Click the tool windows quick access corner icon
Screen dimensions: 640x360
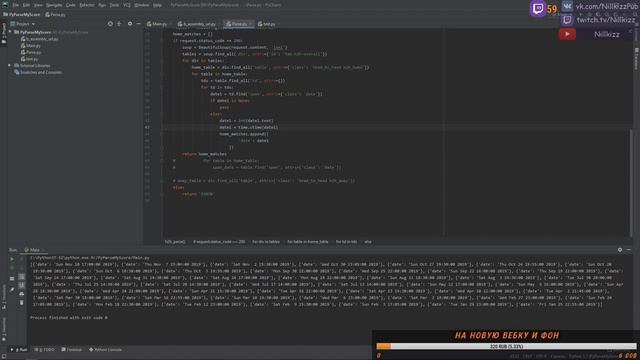pos(4,356)
